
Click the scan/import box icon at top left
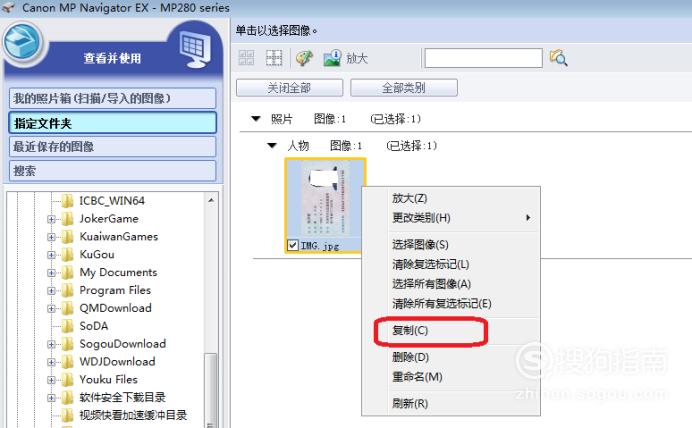click(22, 44)
